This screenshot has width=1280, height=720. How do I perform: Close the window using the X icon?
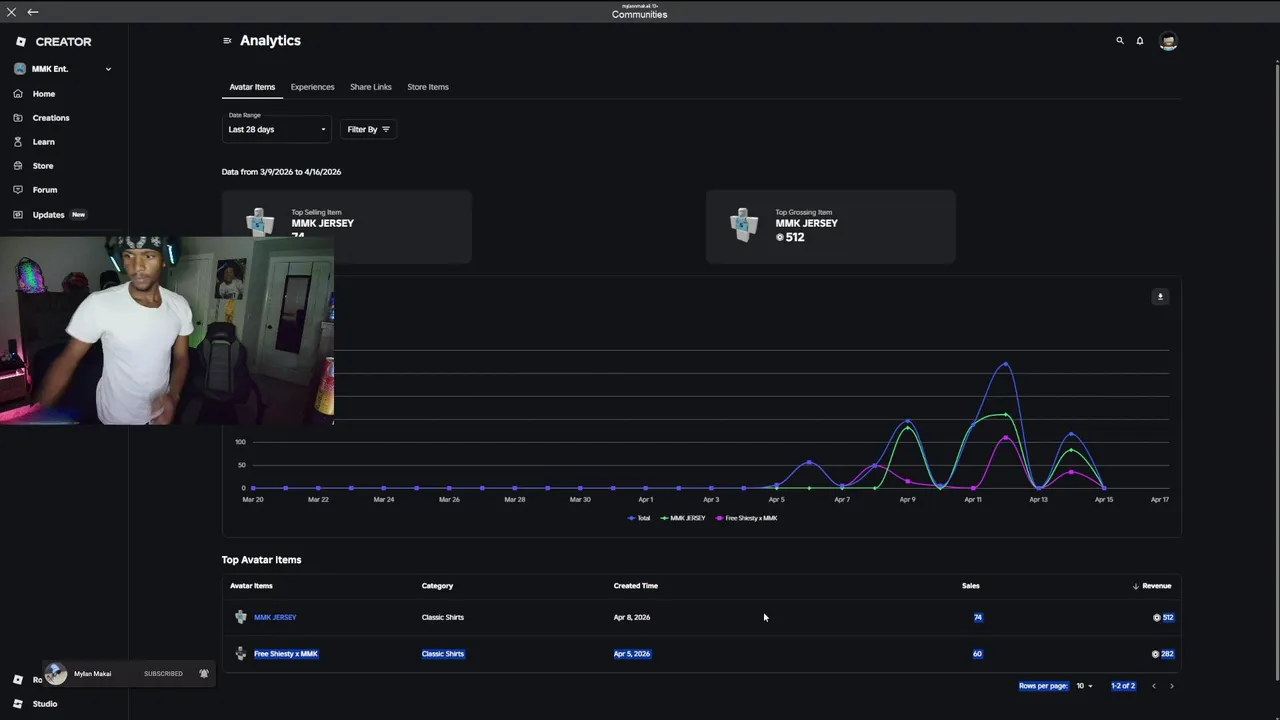click(x=12, y=12)
